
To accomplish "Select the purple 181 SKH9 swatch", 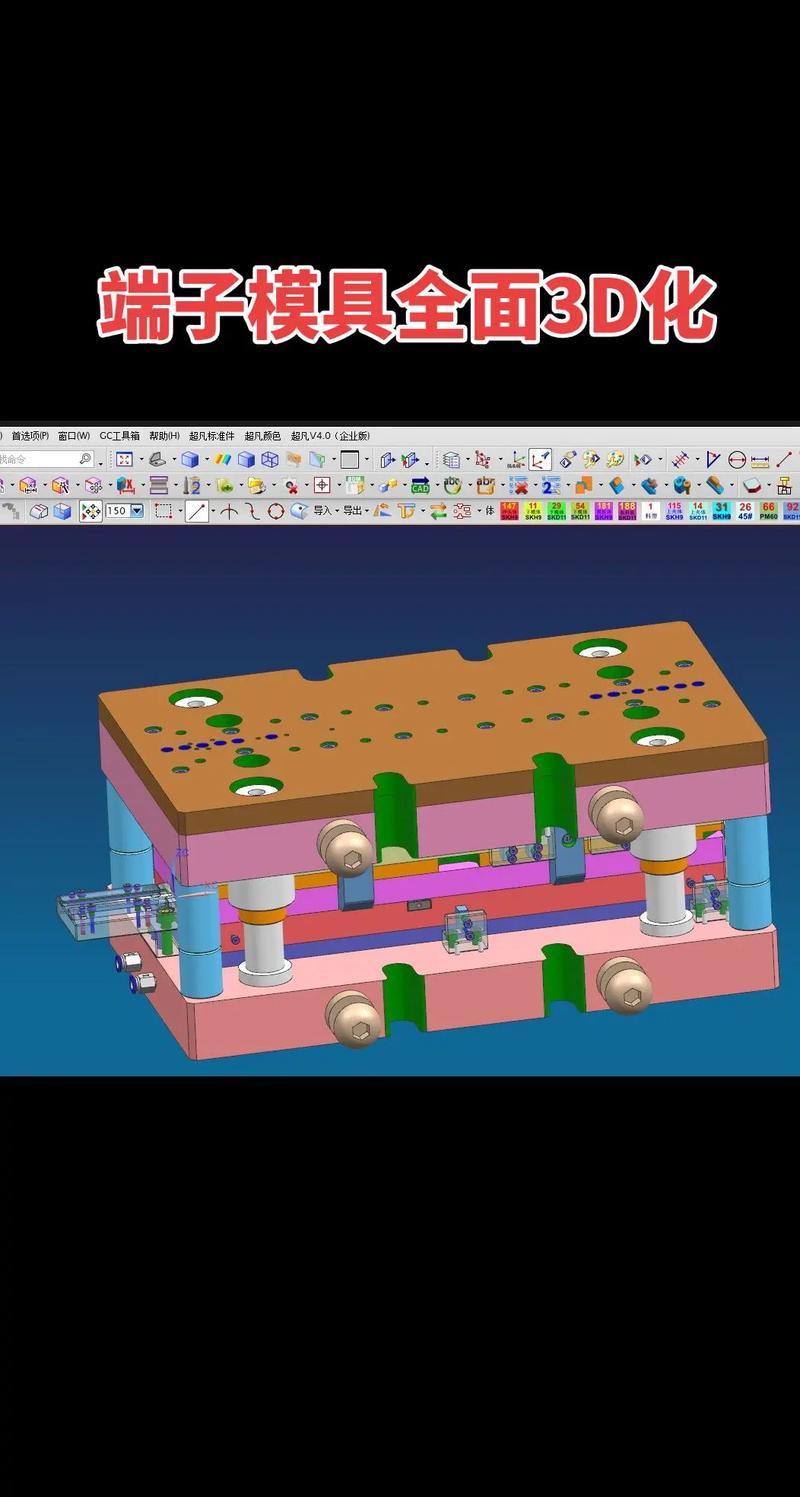I will pos(603,511).
